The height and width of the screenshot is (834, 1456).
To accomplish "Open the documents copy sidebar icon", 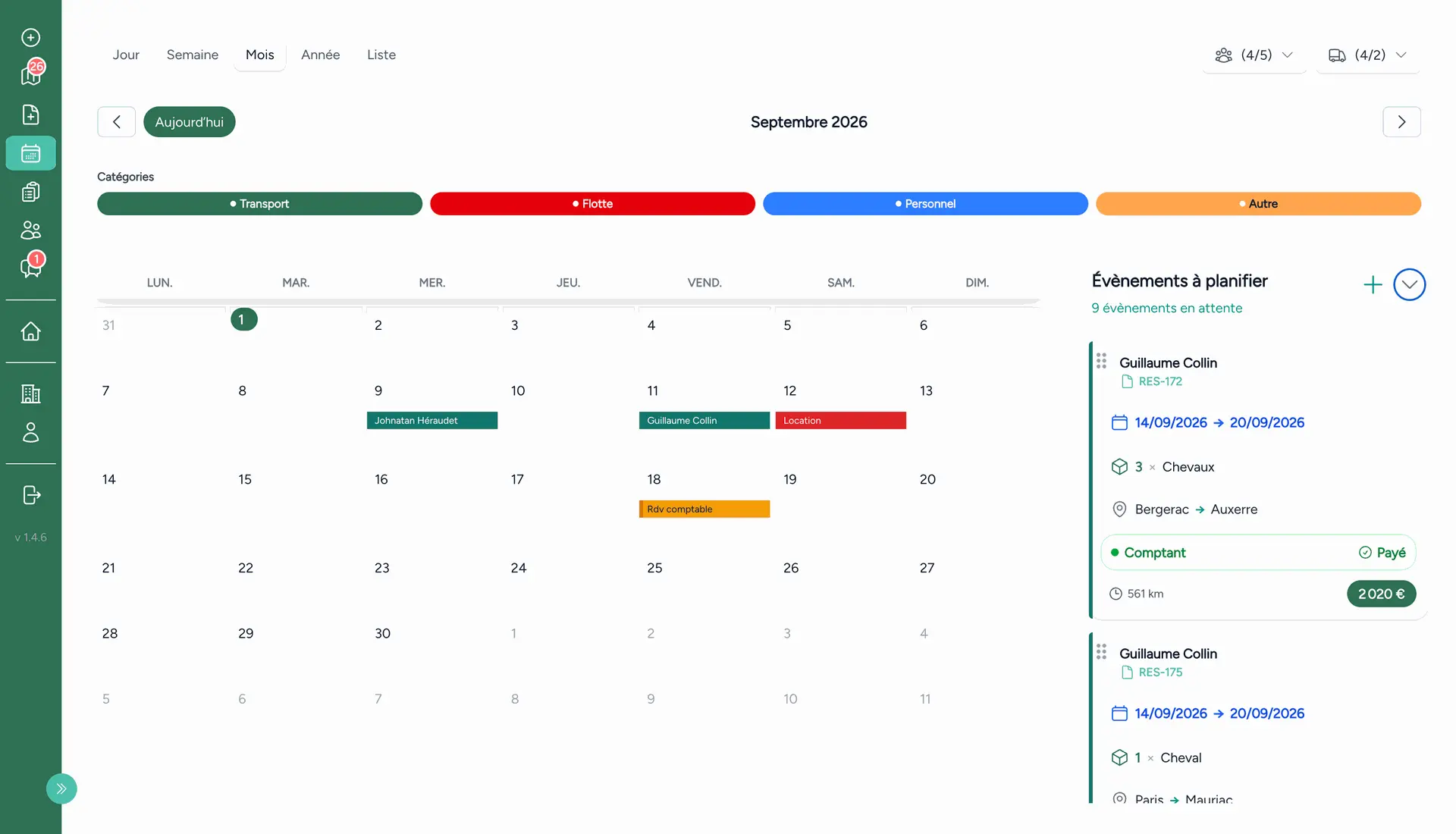I will click(x=30, y=192).
